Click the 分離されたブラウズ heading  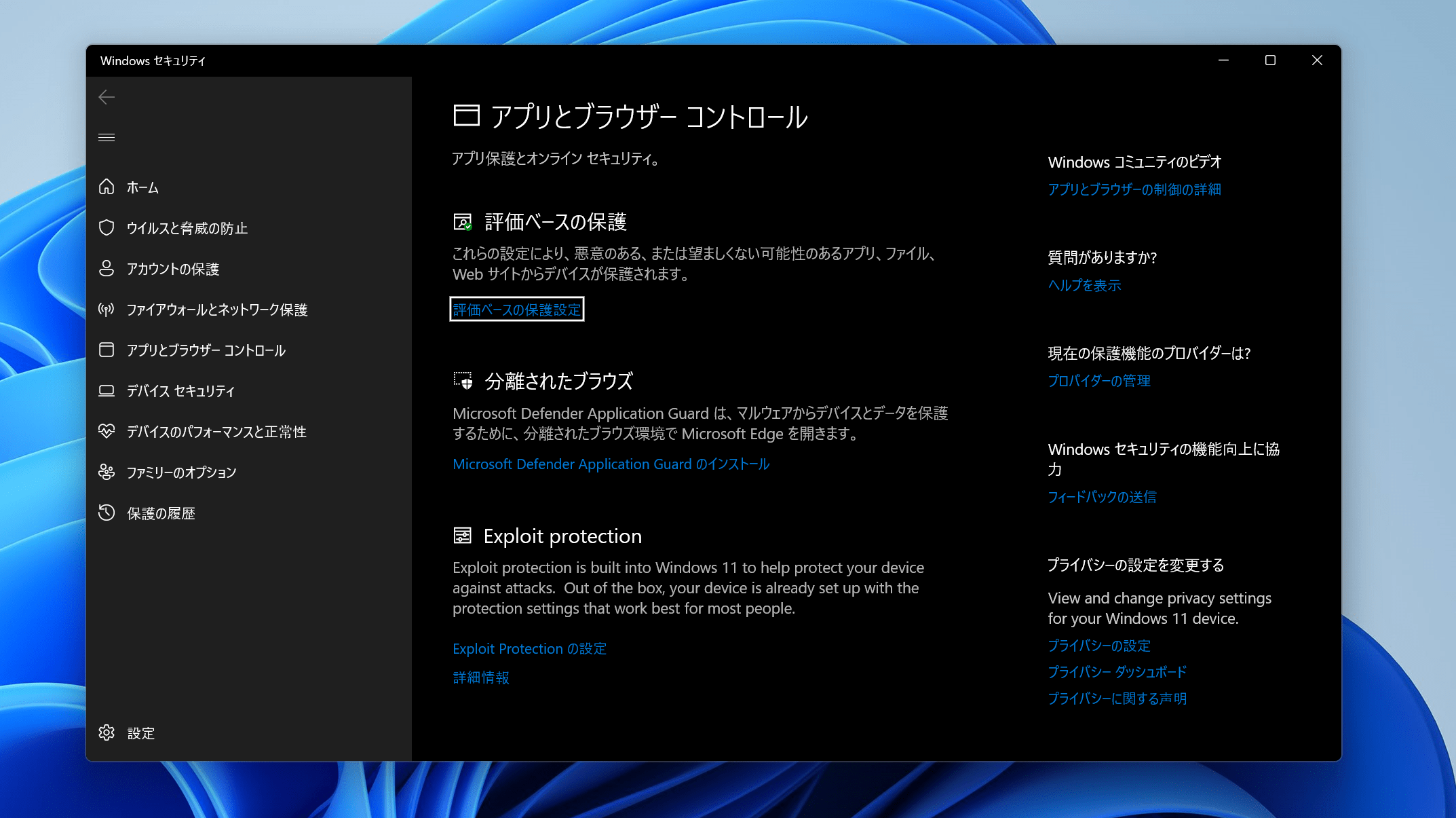(558, 381)
